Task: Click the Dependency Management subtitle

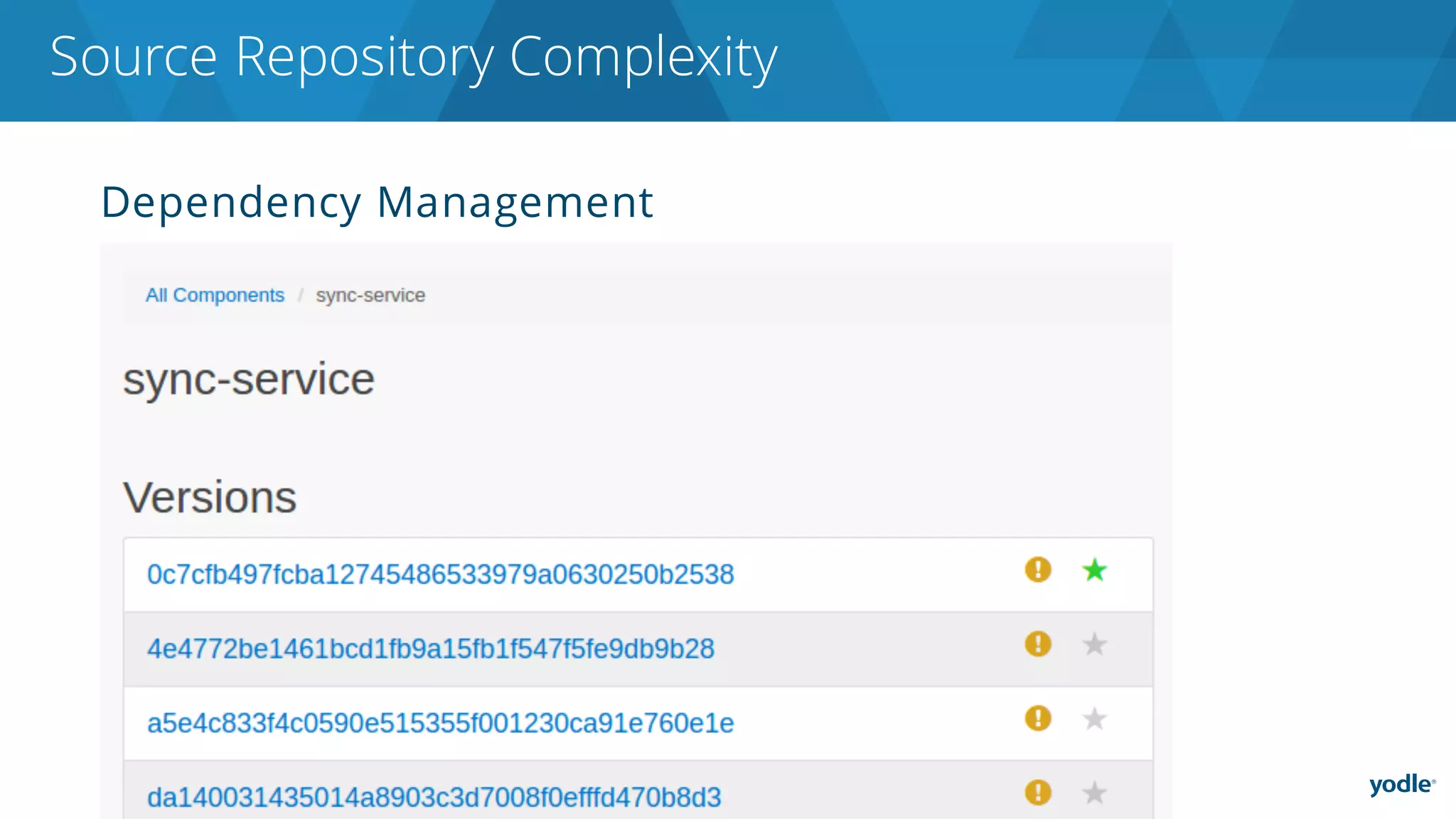Action: coord(377,203)
